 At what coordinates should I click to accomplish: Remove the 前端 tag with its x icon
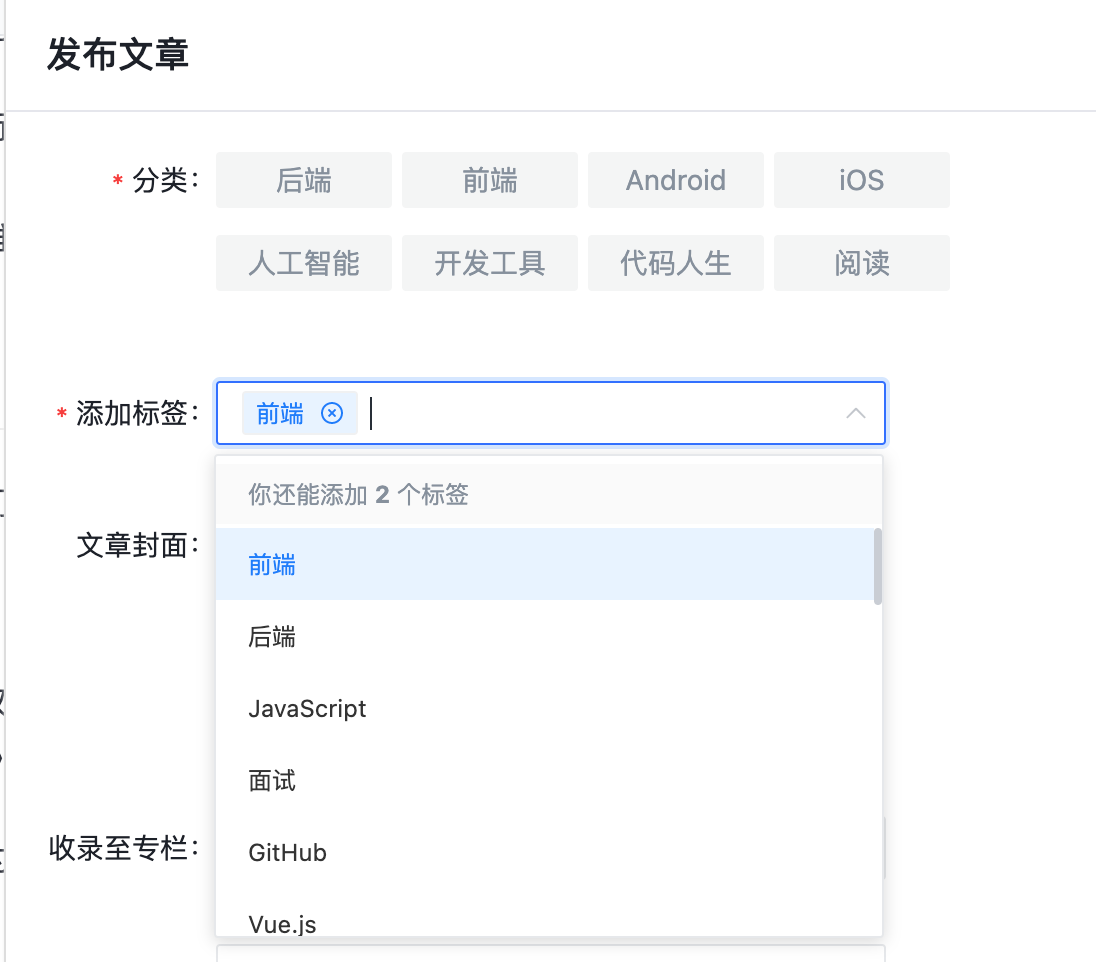[332, 413]
